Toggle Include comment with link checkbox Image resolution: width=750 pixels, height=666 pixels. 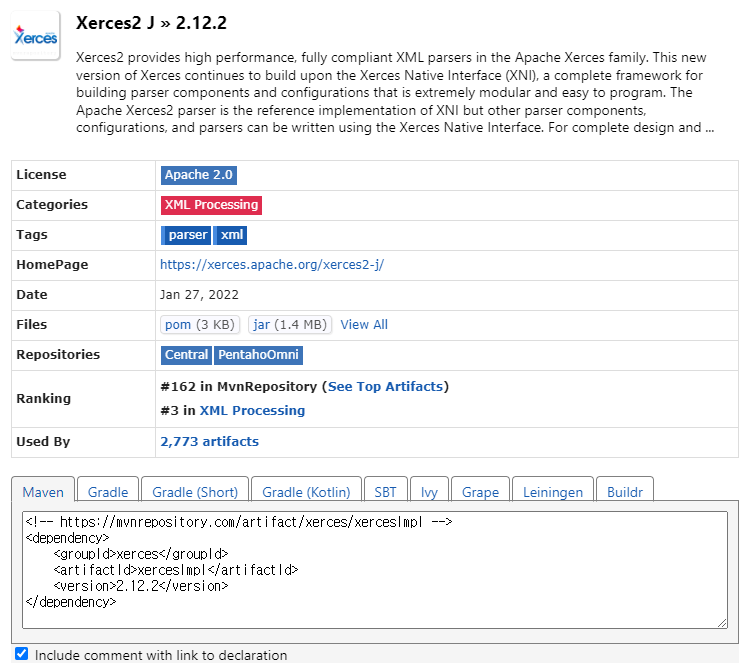(x=22, y=654)
